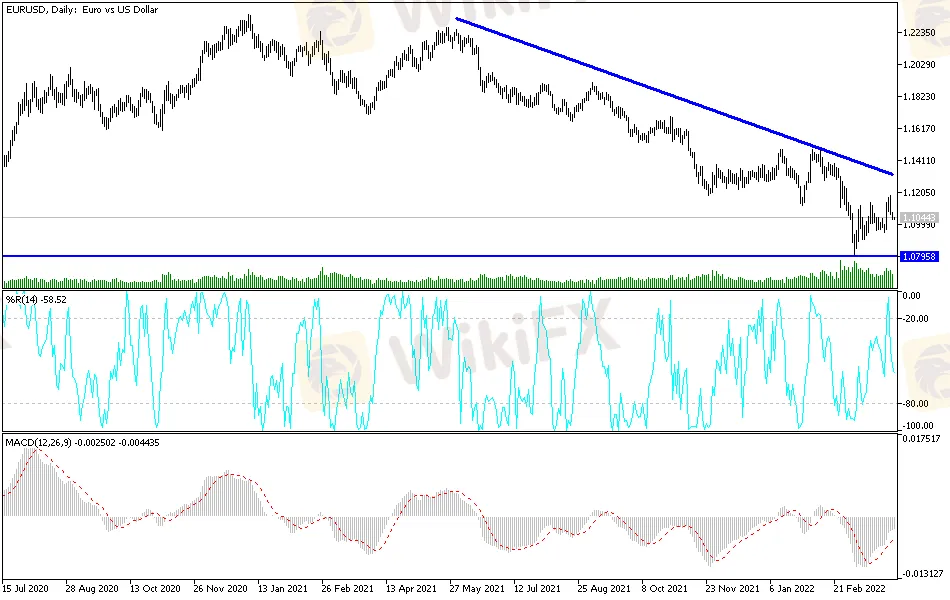Click the '%R(14) -58.52' indicator label
Image resolution: width=950 pixels, height=600 pixels.
coord(36,299)
